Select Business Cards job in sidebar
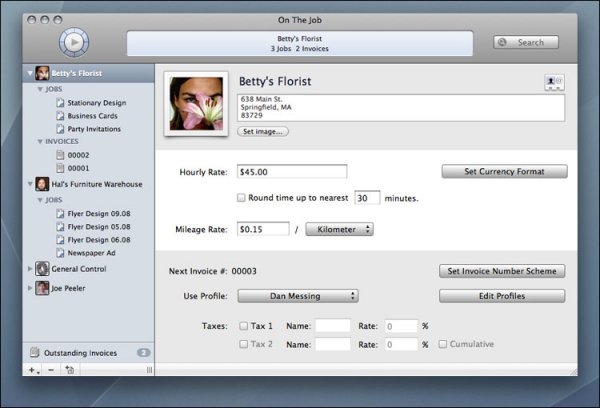600x408 pixels. 93,116
